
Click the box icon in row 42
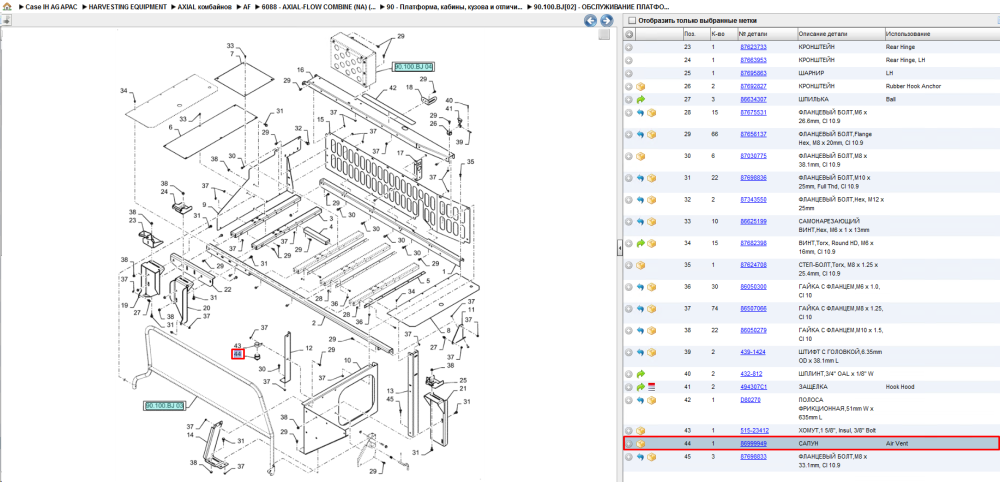pyautogui.click(x=652, y=400)
